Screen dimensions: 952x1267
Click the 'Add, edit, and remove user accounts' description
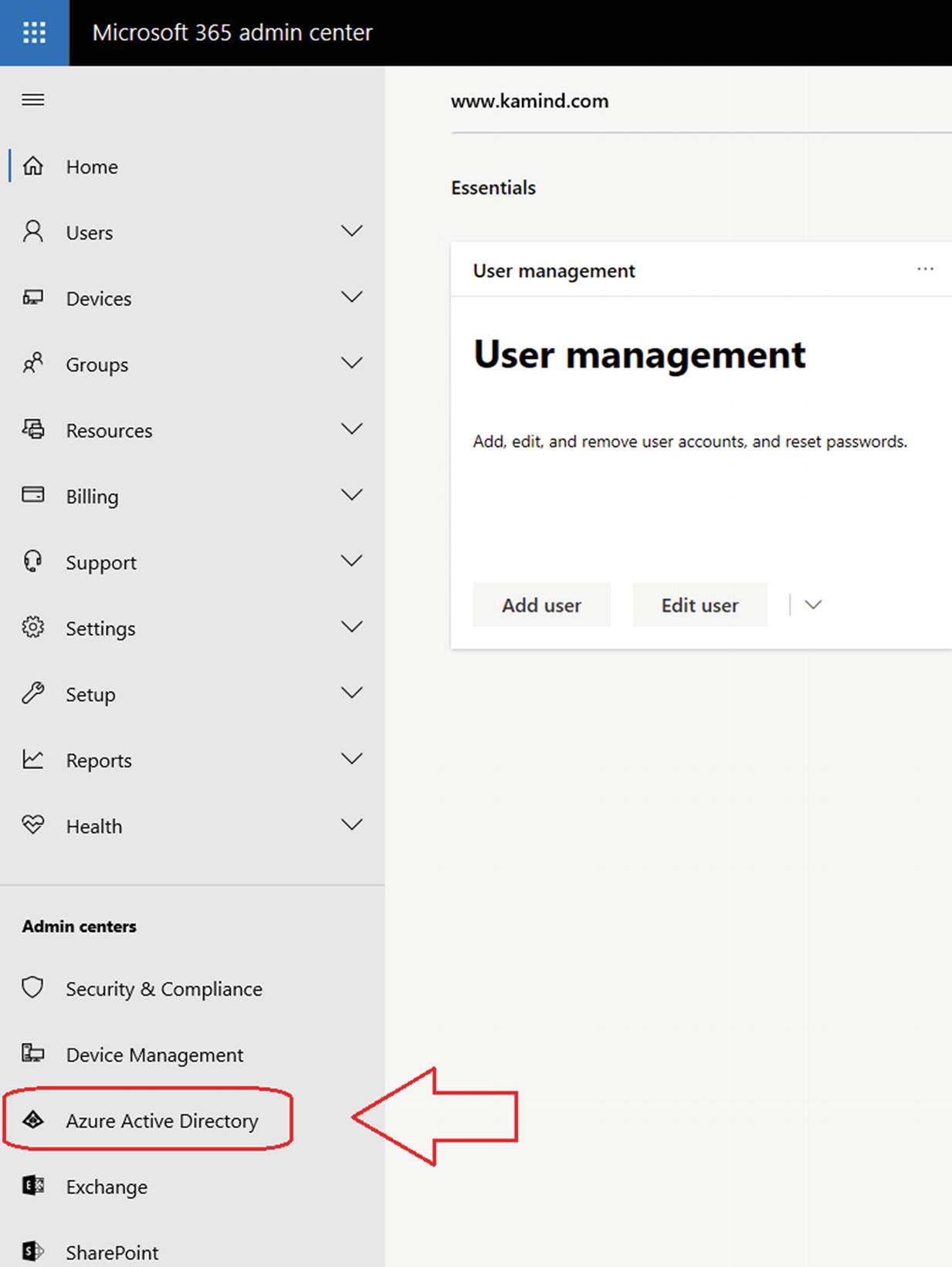[x=690, y=442]
